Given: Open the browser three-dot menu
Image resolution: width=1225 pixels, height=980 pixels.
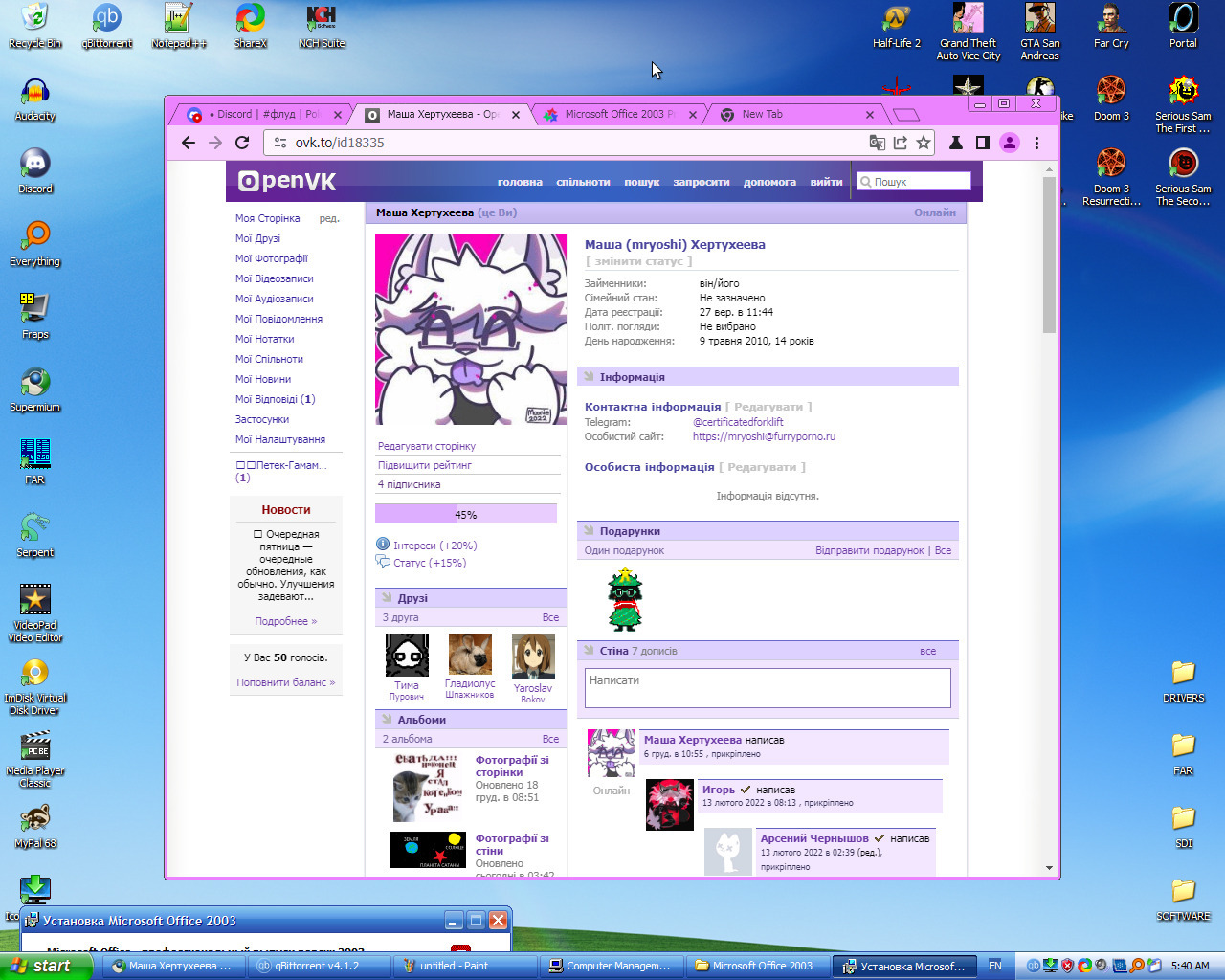Looking at the screenshot, I should point(1036,143).
